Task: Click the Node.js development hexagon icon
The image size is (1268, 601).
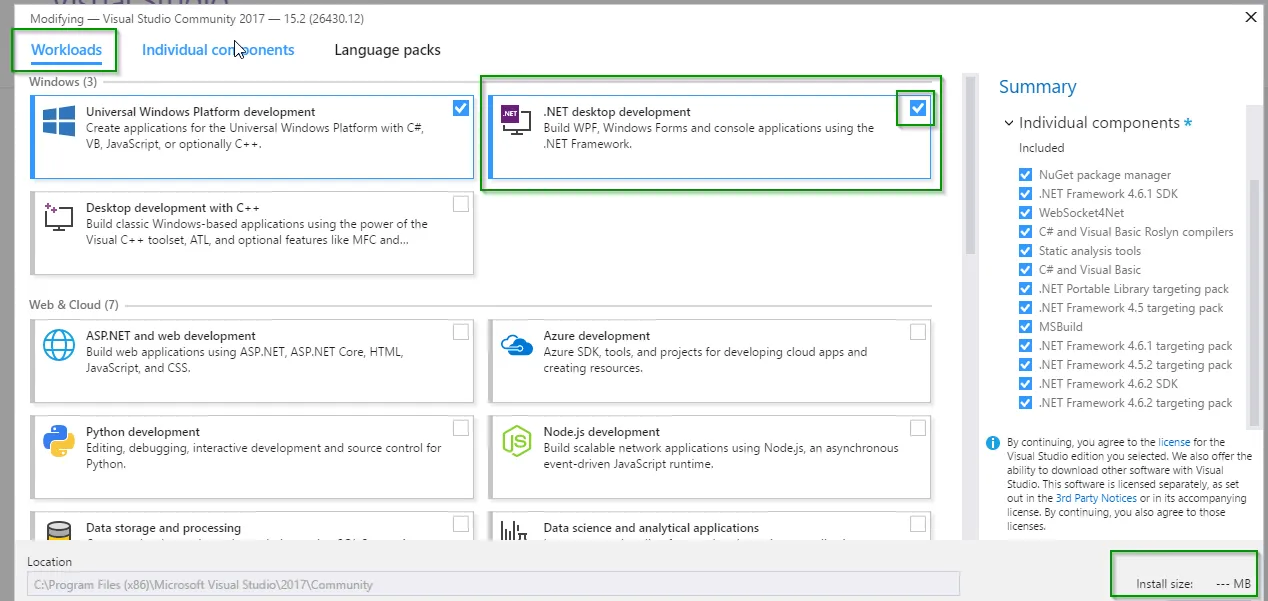Action: 516,441
